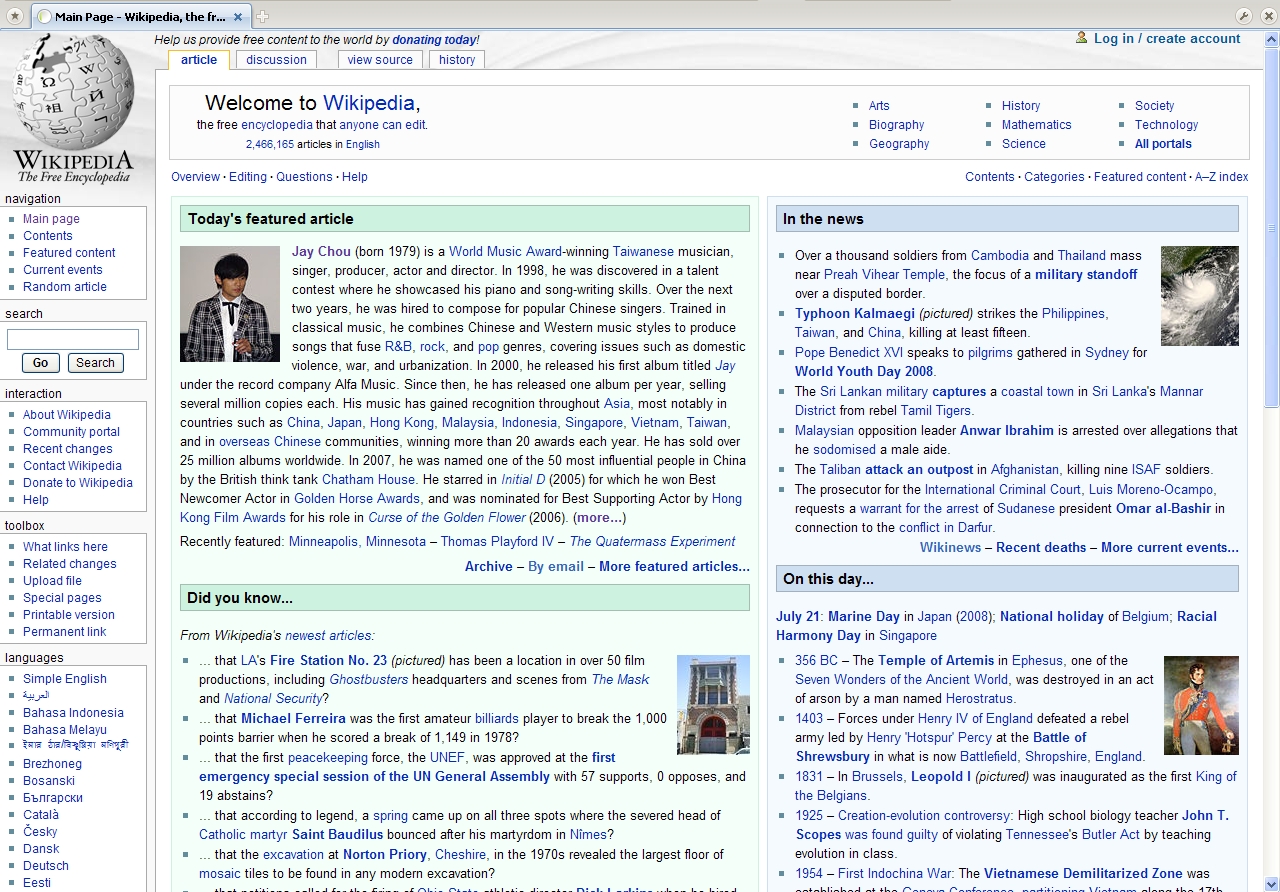Open the Arts portal
The height and width of the screenshot is (892, 1280).
pos(879,106)
